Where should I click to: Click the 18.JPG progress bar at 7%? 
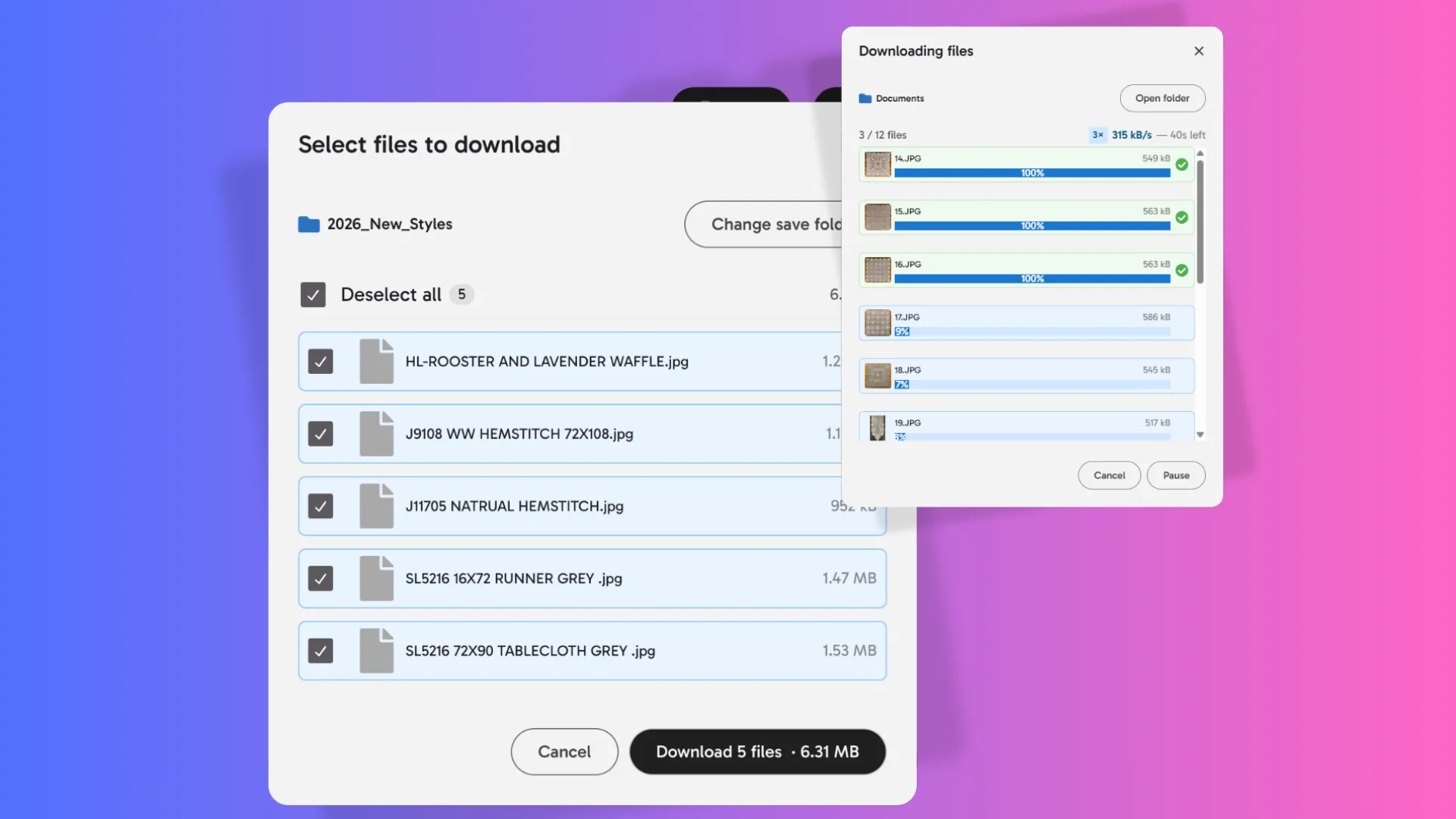(1032, 384)
